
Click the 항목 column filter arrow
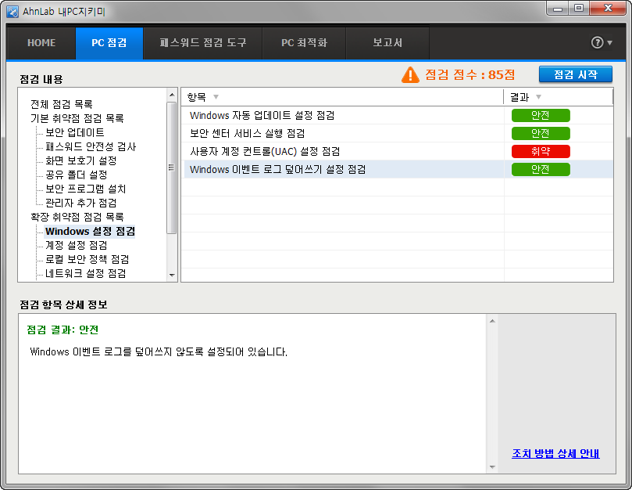[x=216, y=97]
